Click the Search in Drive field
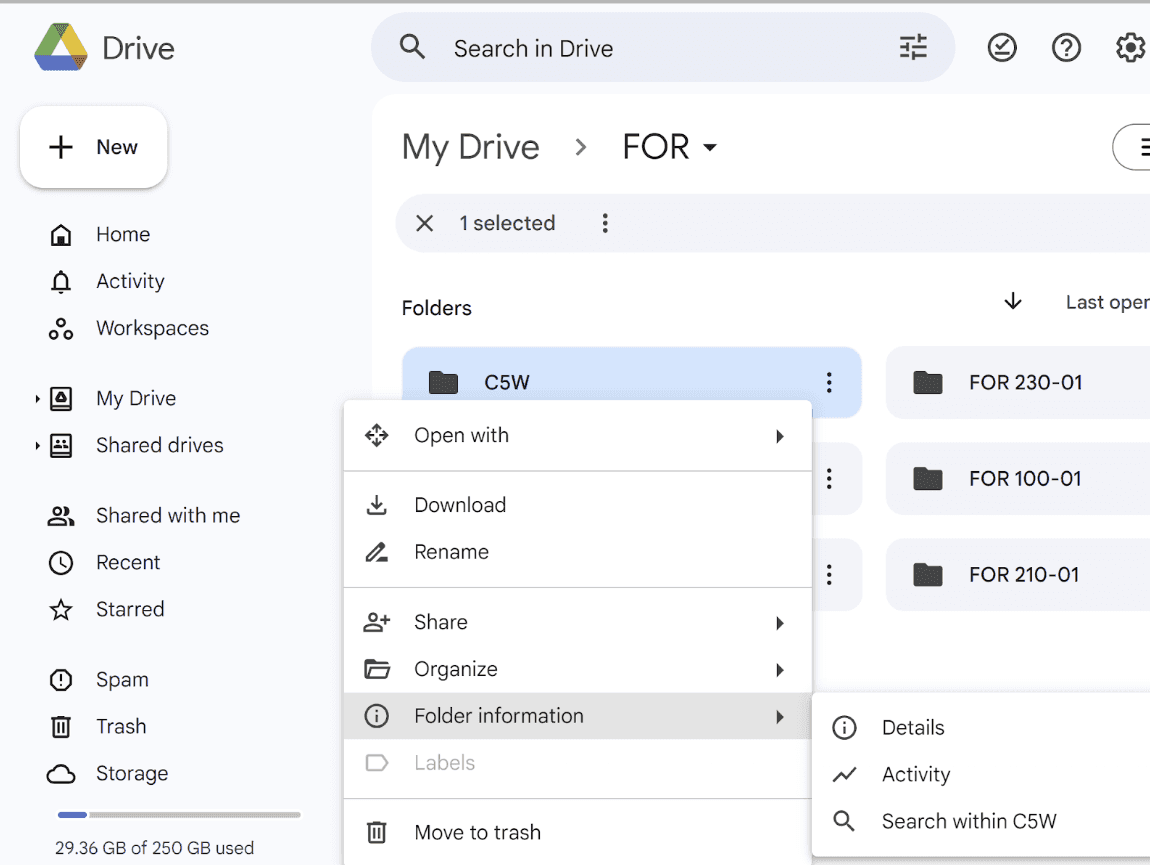 pos(662,48)
